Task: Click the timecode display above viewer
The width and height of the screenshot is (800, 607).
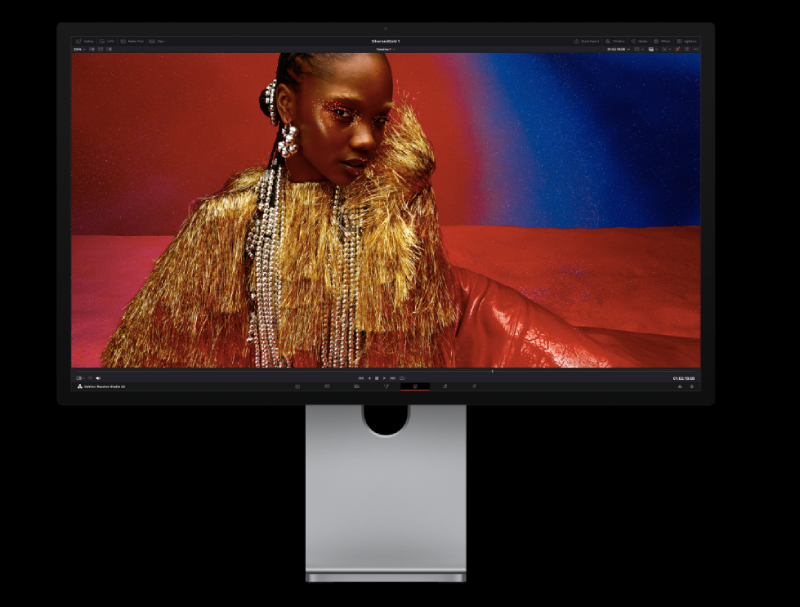Action: pyautogui.click(x=615, y=48)
